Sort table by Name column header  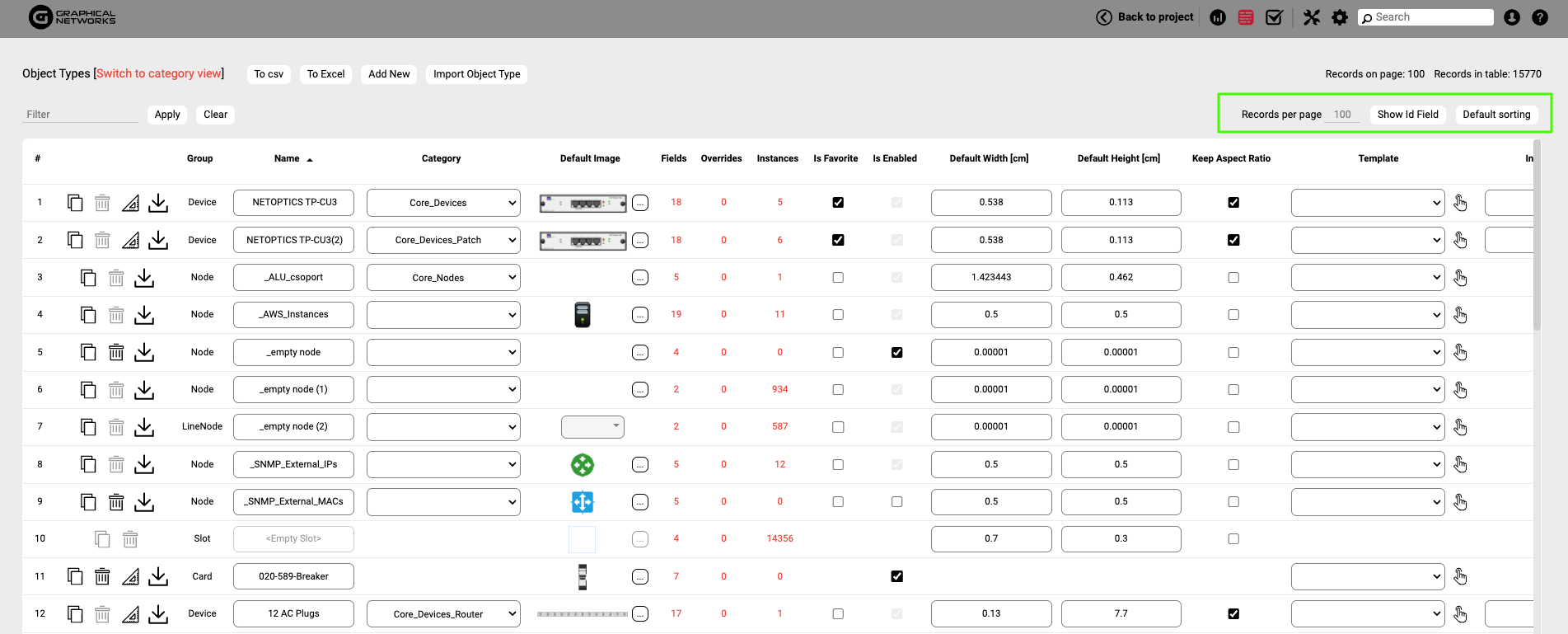pos(287,158)
